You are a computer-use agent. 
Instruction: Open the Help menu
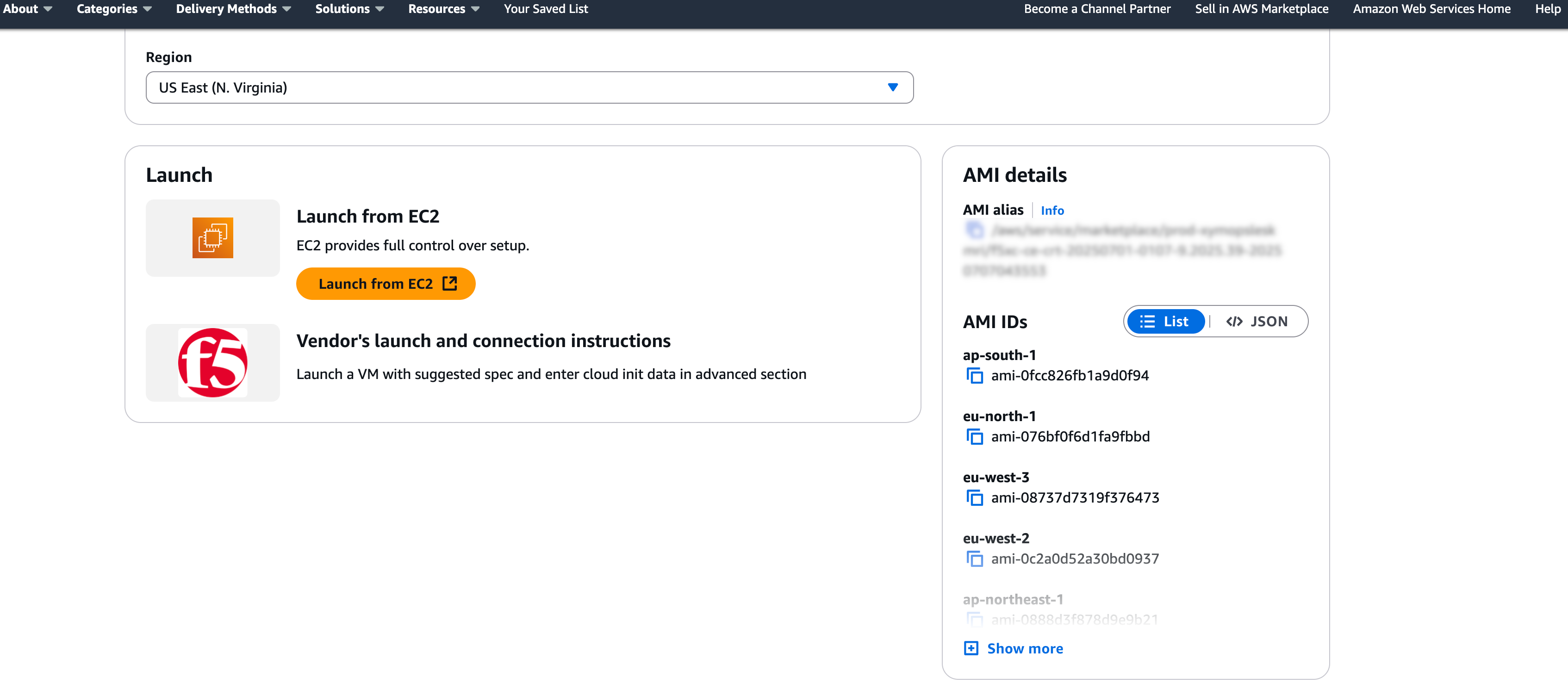pyautogui.click(x=1547, y=8)
